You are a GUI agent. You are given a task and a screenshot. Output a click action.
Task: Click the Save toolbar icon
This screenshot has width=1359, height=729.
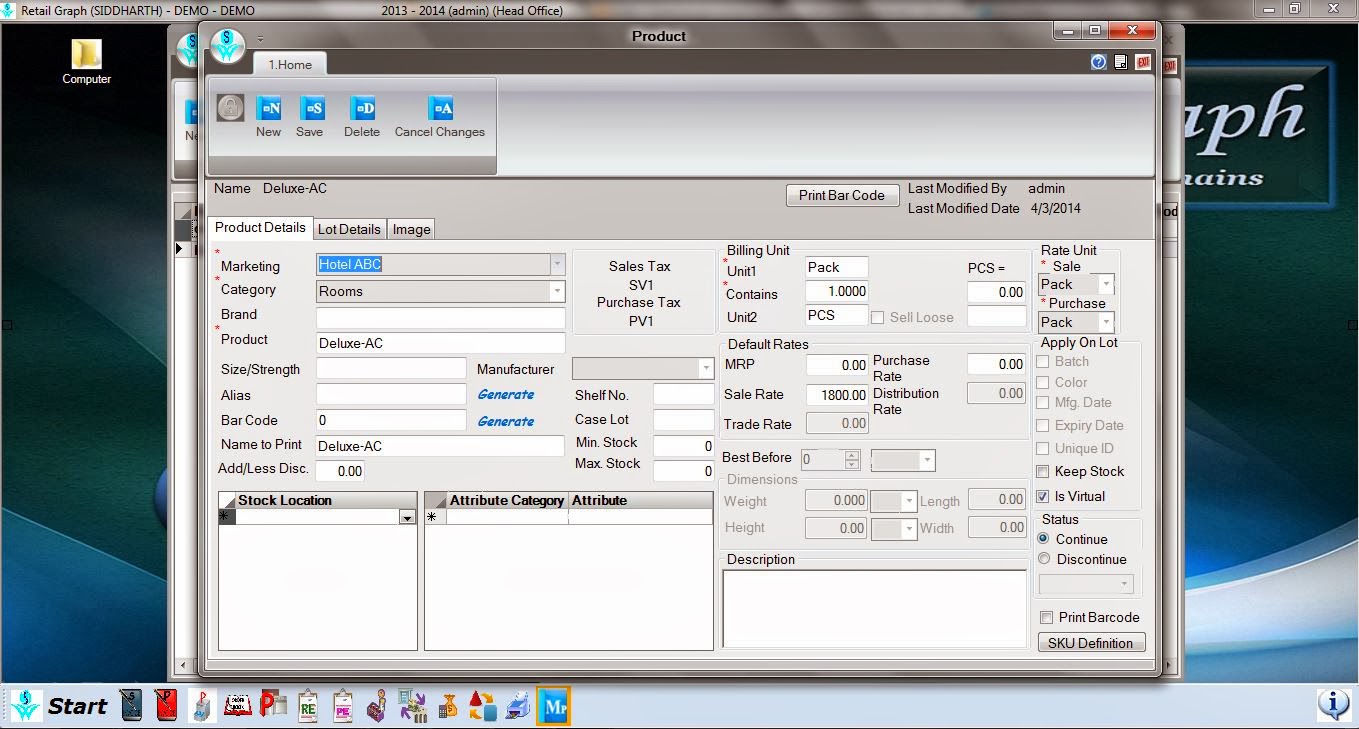312,109
